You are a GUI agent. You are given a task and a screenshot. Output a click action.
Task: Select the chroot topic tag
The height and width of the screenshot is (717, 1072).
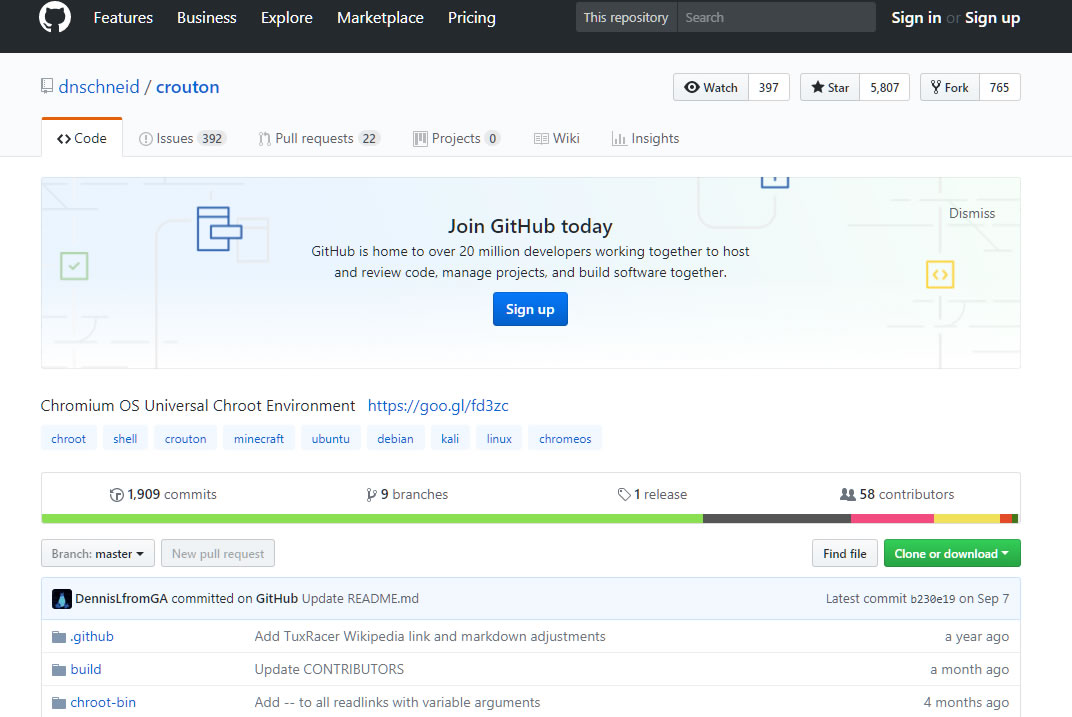(x=68, y=439)
